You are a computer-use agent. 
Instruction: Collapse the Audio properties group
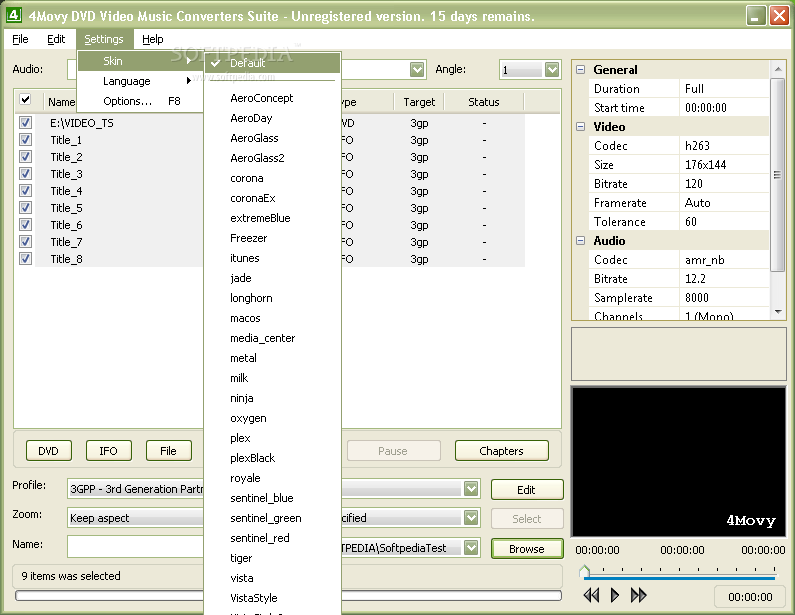[581, 241]
